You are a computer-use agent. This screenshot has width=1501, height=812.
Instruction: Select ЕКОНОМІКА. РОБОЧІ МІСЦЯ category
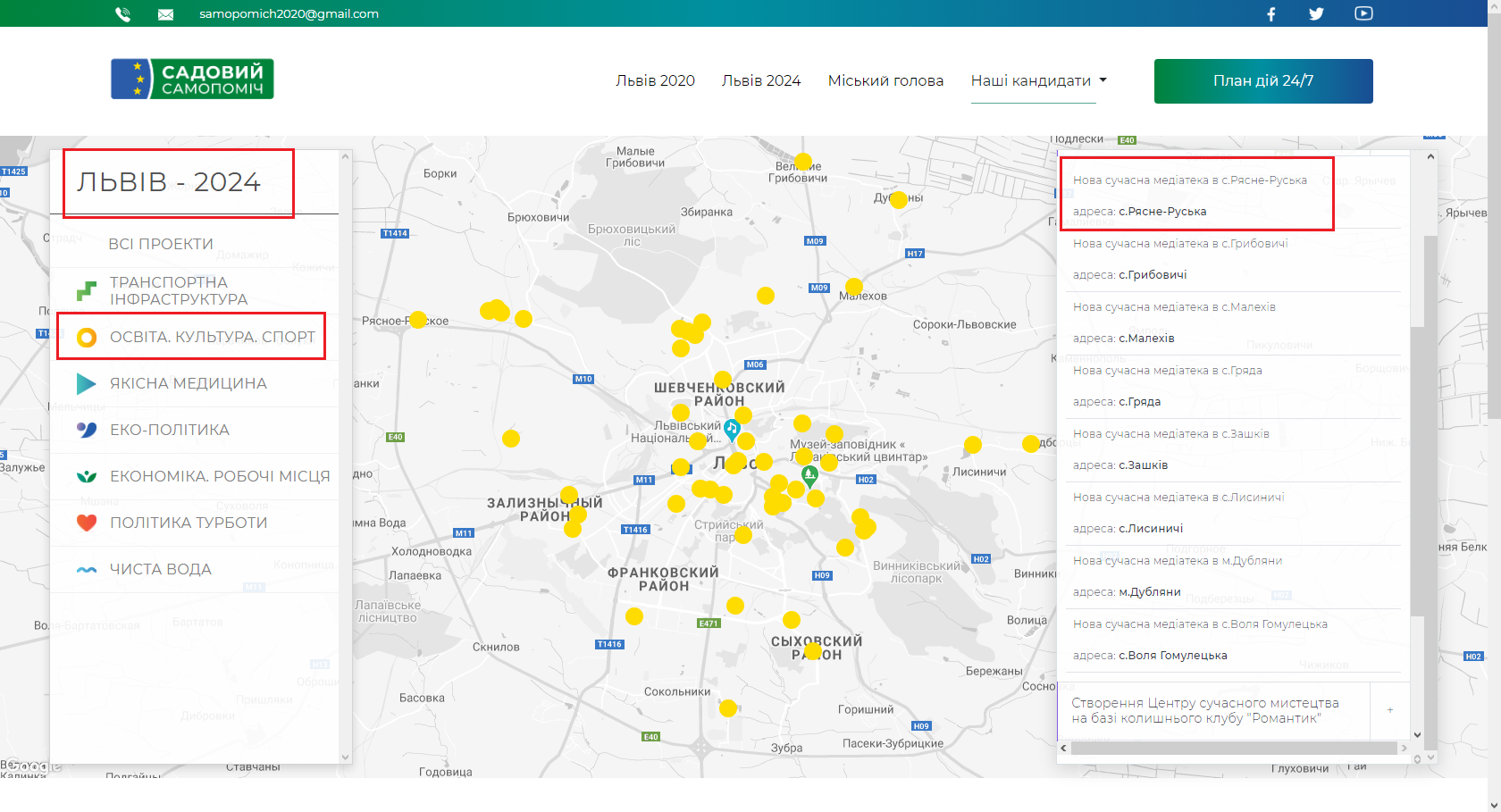(220, 476)
